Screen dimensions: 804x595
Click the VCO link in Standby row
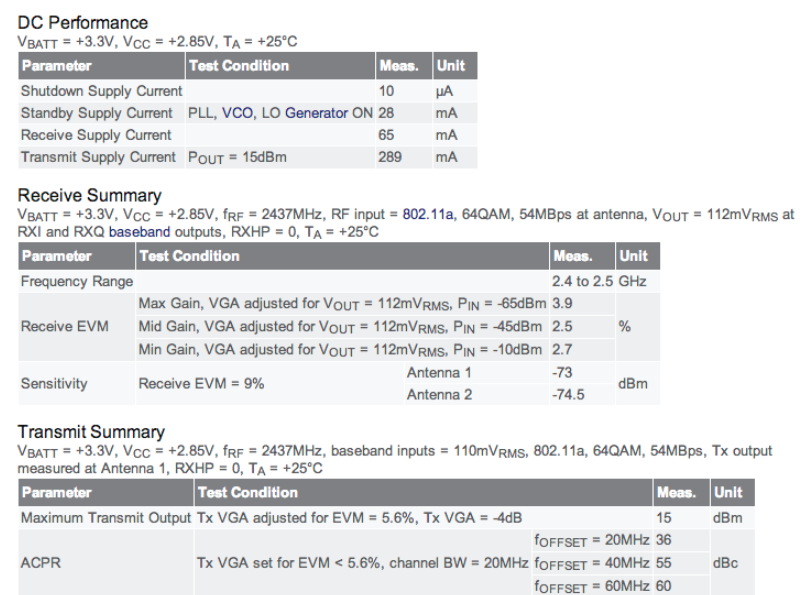(238, 113)
